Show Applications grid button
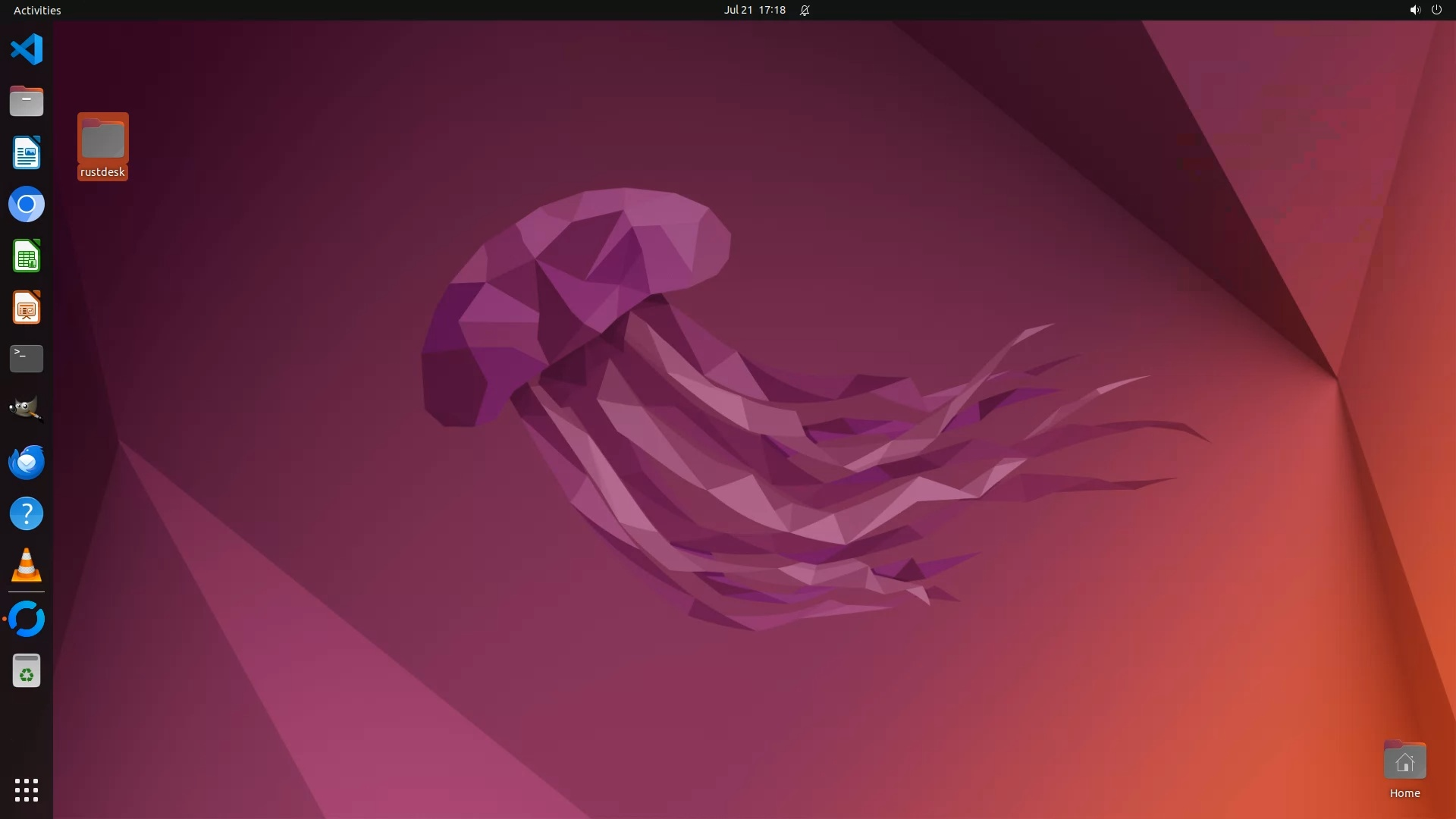Image resolution: width=1456 pixels, height=819 pixels. [27, 789]
